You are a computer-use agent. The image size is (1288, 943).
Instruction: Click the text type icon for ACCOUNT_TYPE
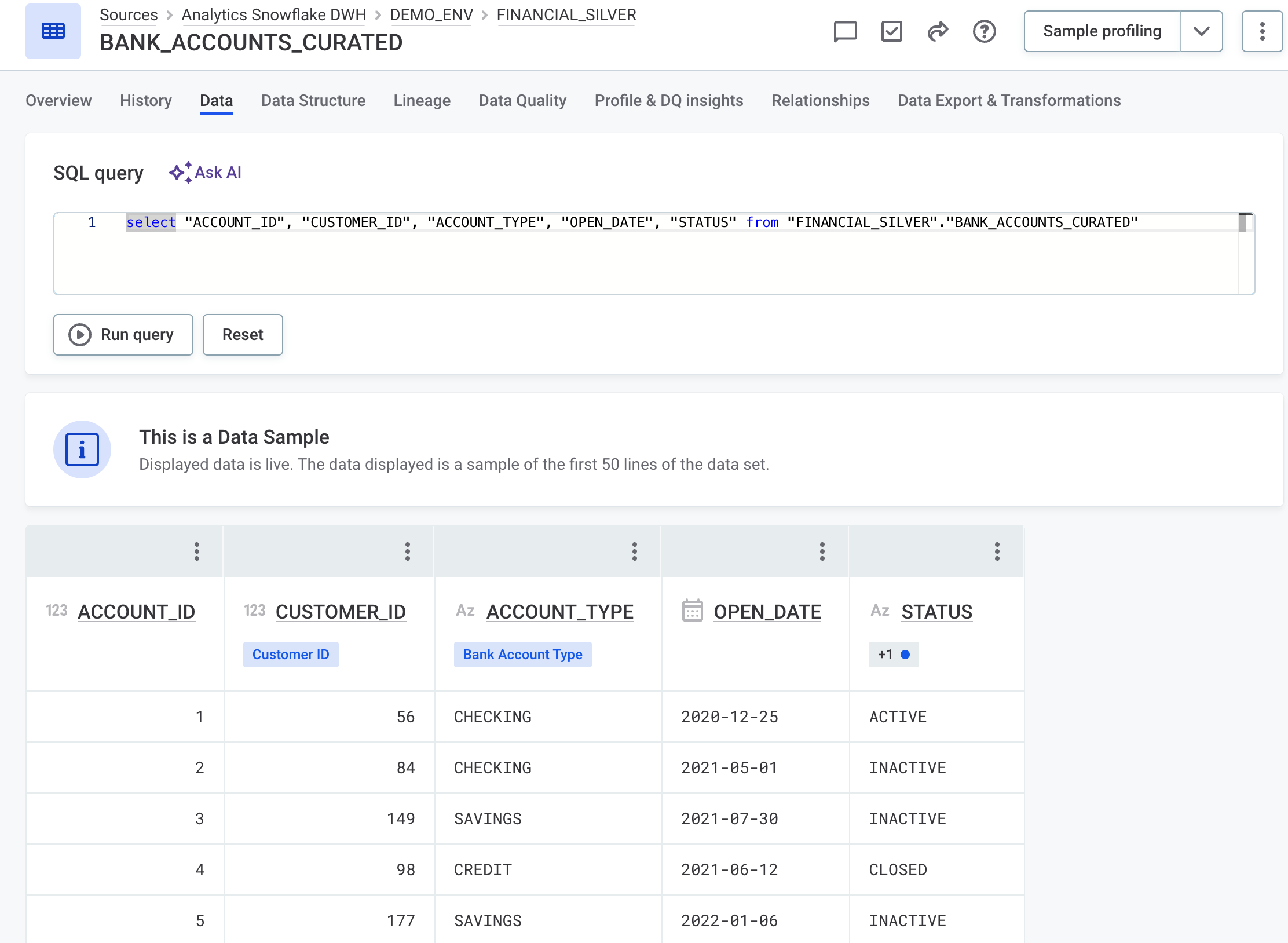click(x=466, y=611)
